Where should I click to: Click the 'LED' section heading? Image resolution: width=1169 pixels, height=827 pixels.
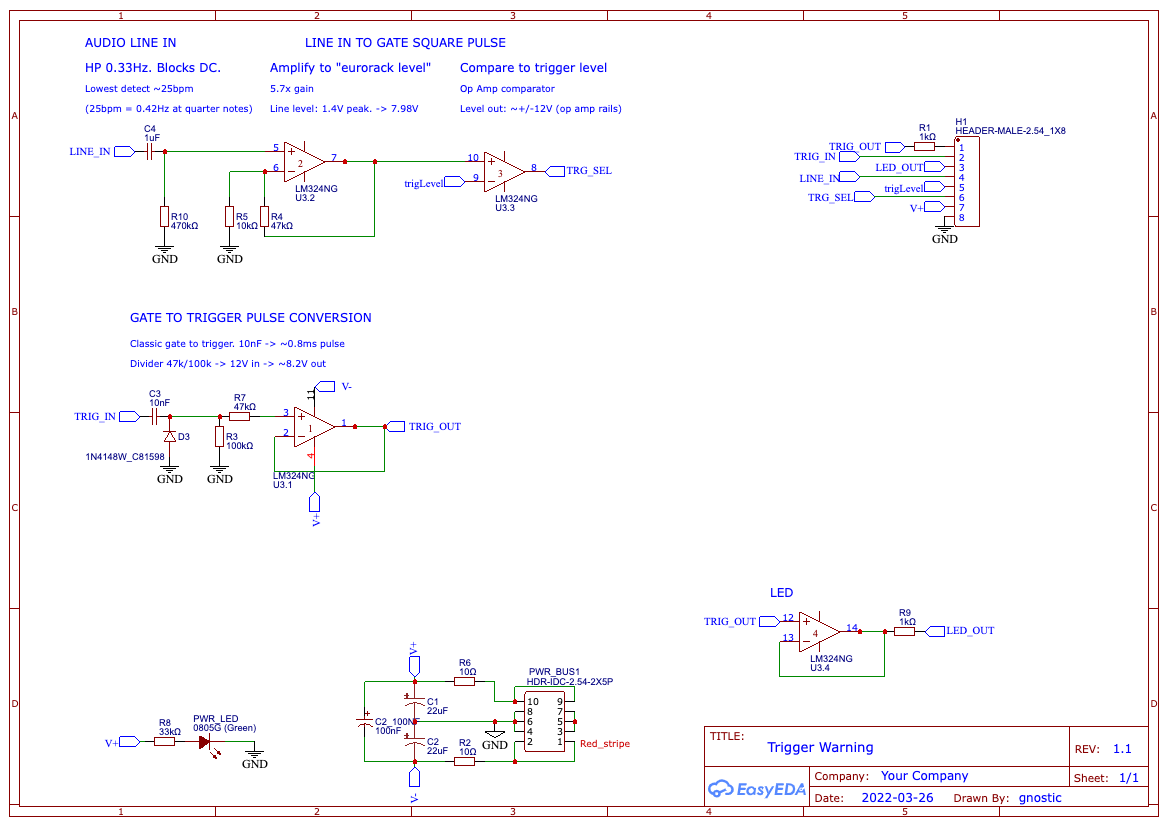point(781,593)
